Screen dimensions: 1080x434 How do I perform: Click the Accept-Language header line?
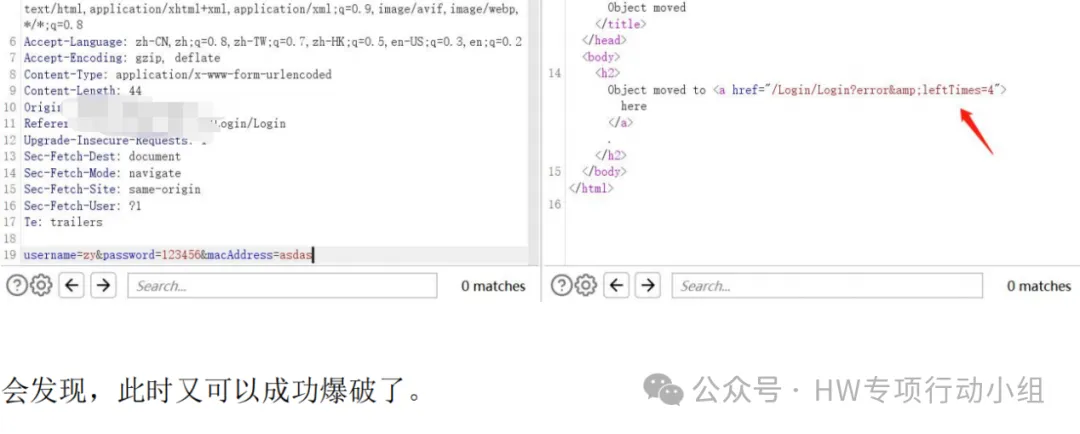(x=273, y=41)
